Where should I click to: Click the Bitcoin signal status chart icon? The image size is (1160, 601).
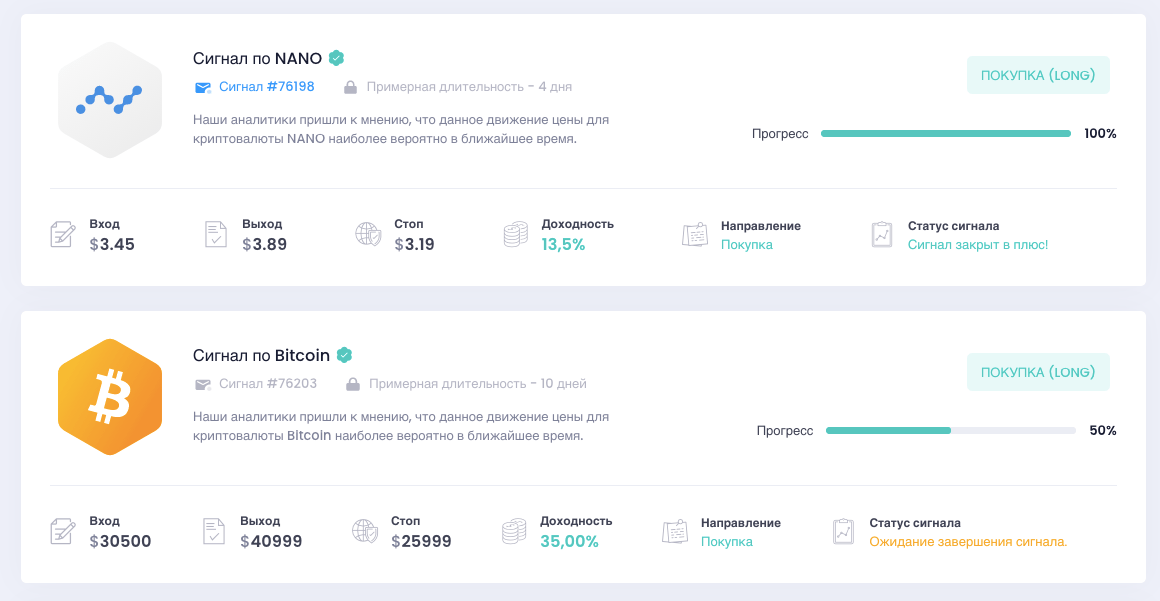[845, 531]
